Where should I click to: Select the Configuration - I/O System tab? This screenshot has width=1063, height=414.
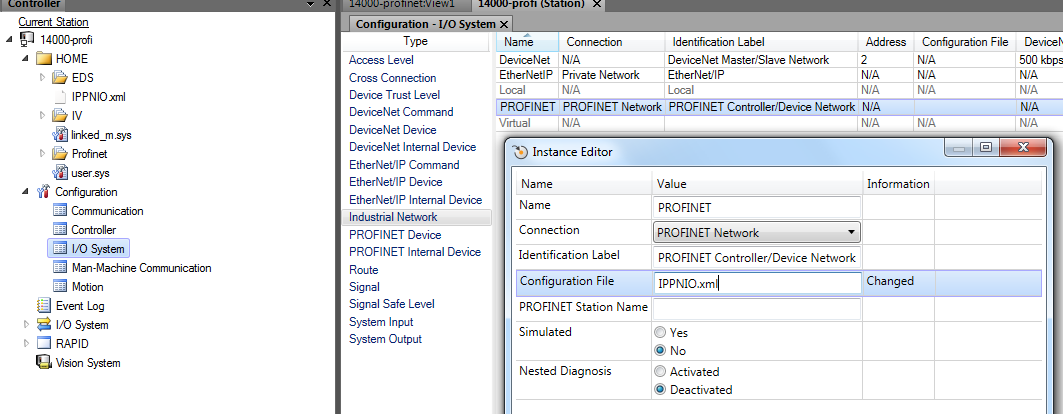coord(425,23)
